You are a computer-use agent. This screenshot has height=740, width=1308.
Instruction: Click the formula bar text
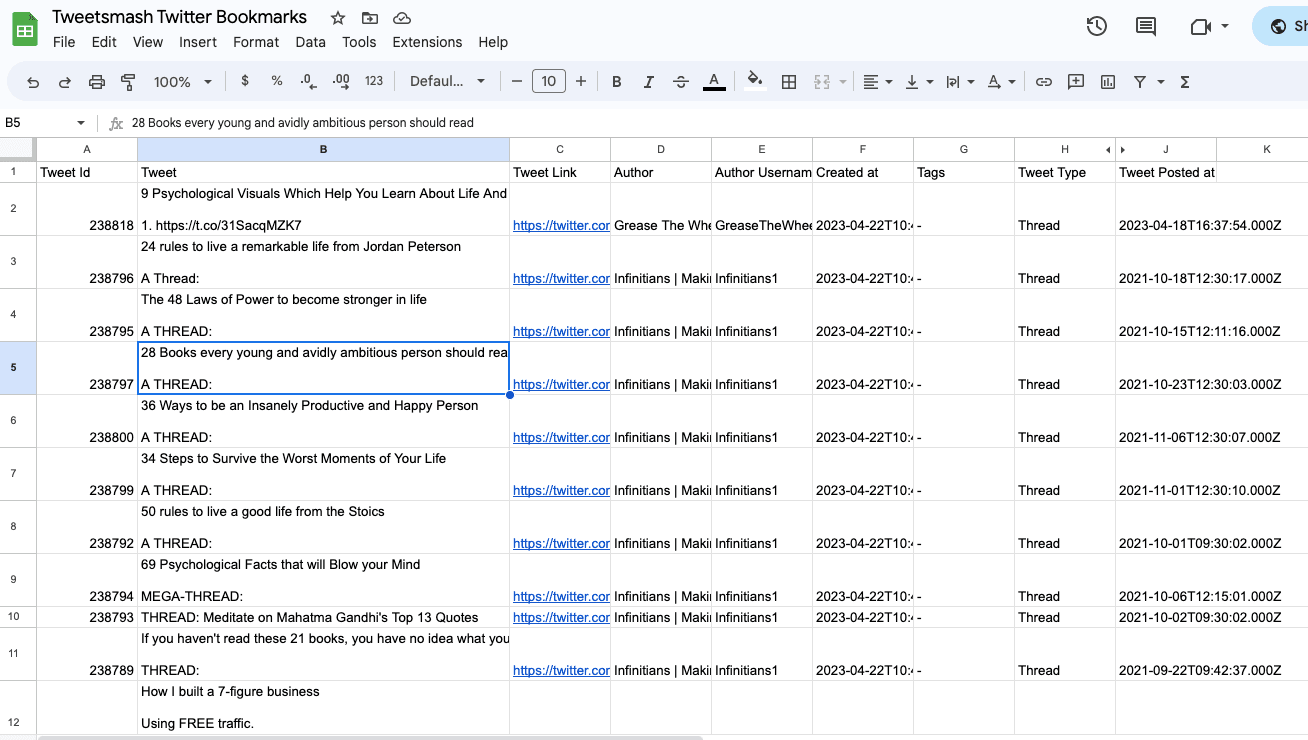(x=303, y=123)
